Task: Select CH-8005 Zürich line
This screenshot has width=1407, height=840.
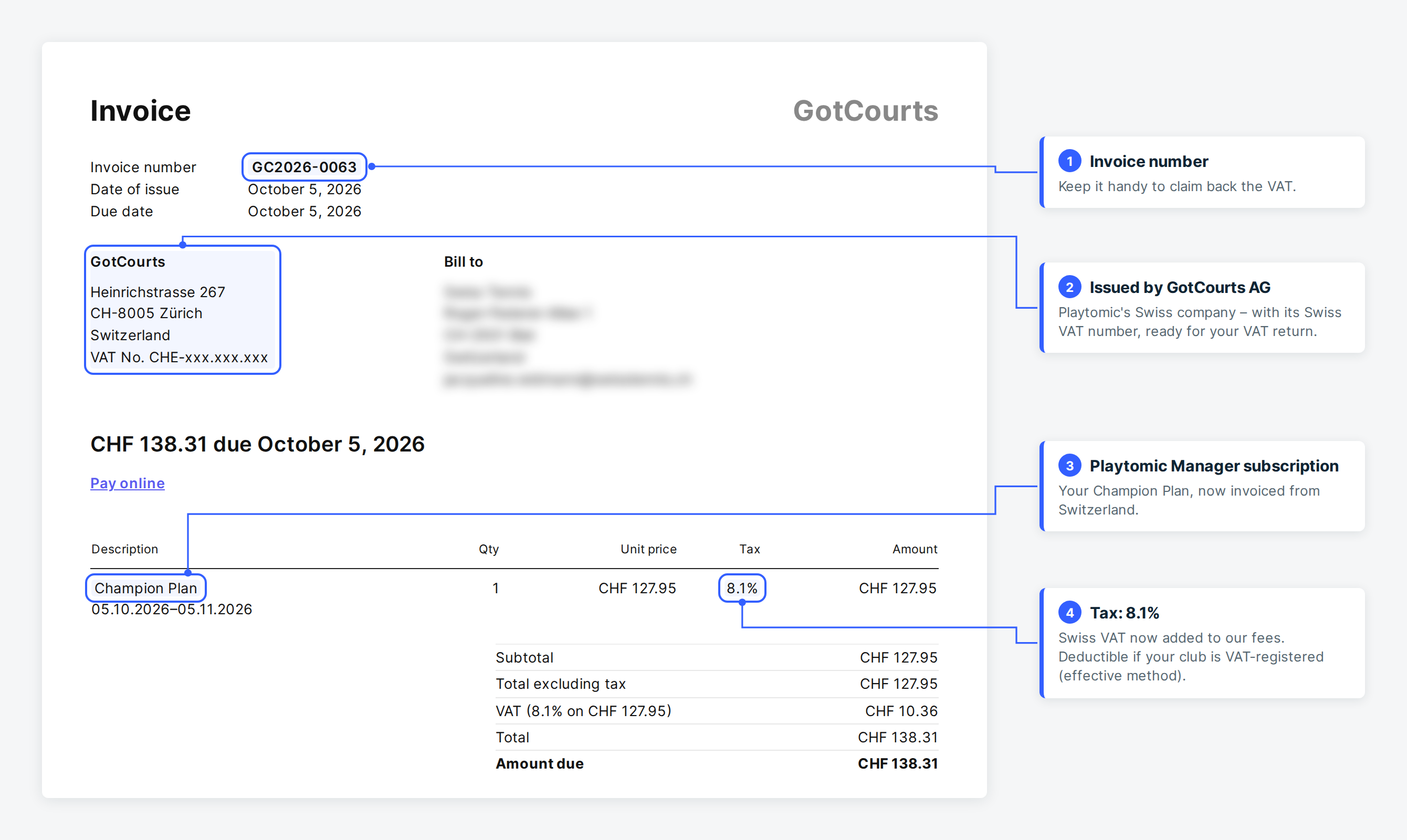Action: (x=146, y=313)
